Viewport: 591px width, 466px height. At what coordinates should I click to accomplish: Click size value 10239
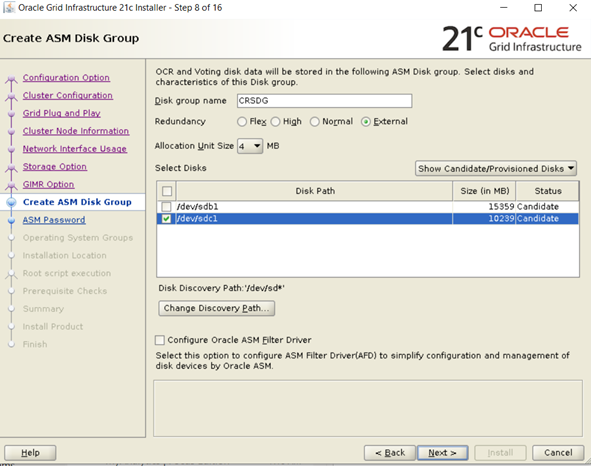click(x=501, y=219)
